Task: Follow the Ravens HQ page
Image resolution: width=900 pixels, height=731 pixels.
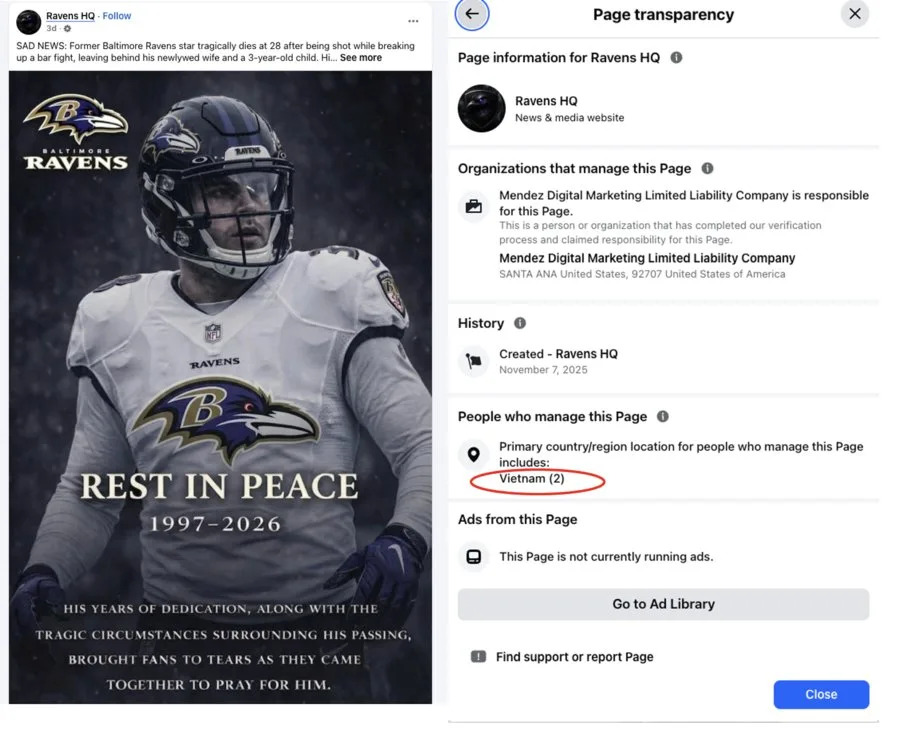Action: [117, 16]
